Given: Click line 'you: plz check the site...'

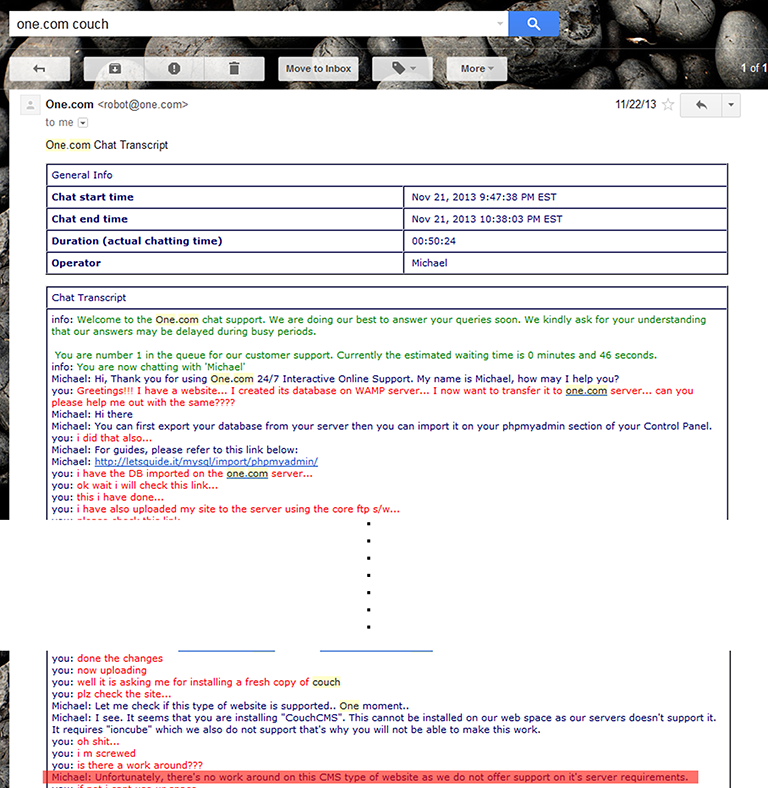Looking at the screenshot, I should click(x=111, y=694).
